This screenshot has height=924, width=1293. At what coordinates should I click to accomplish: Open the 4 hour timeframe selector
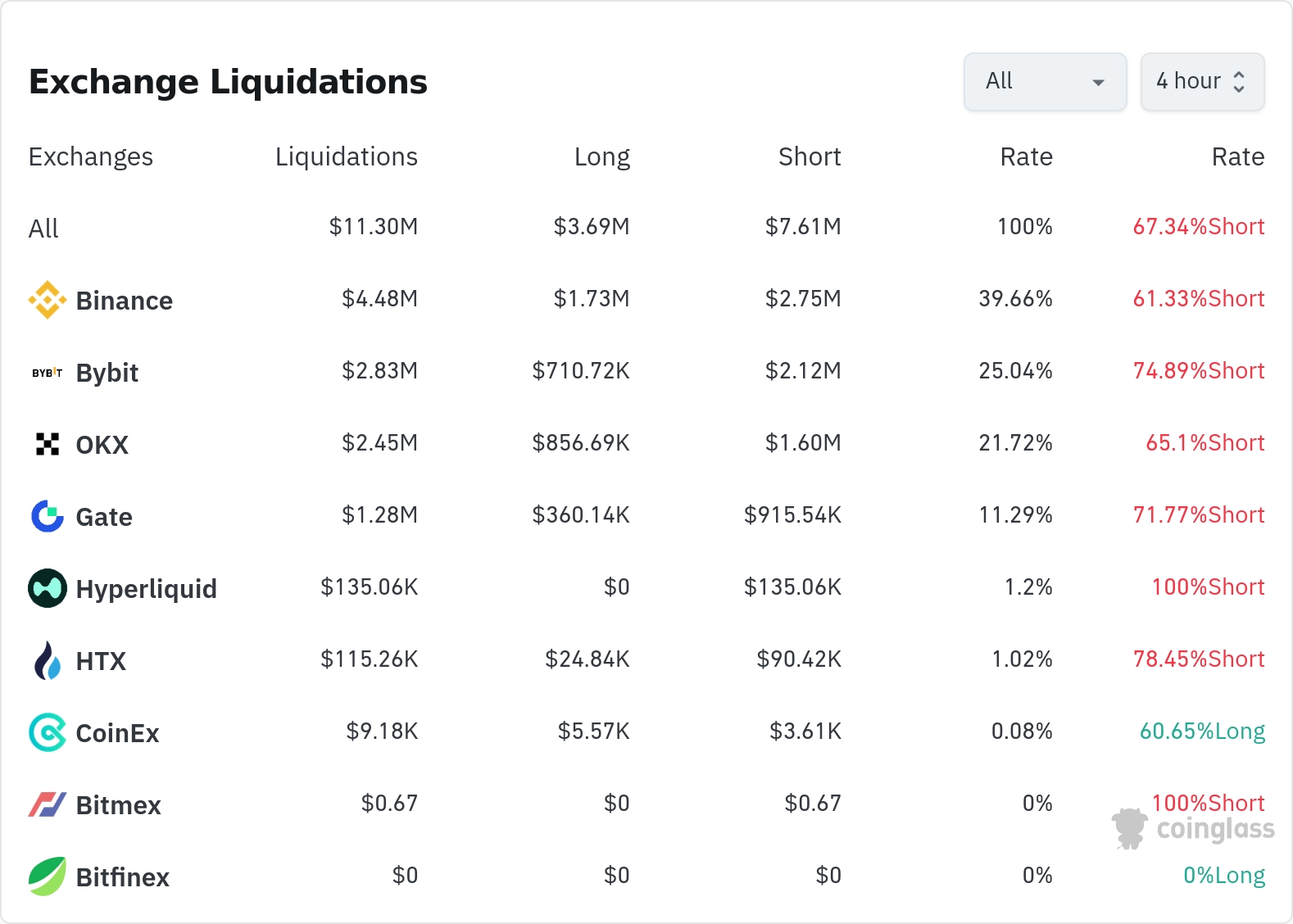(1202, 82)
